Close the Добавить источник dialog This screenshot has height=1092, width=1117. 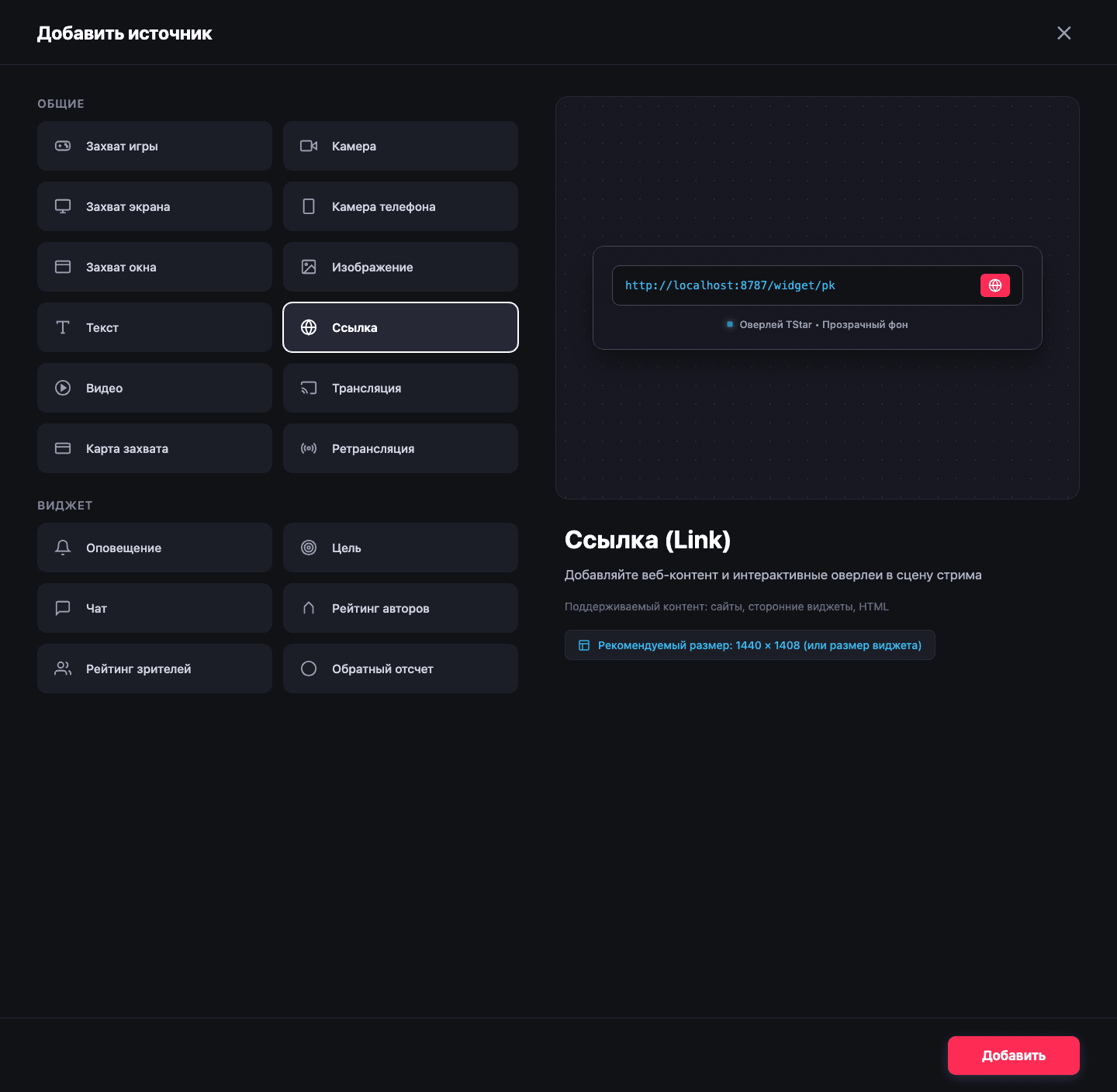(x=1064, y=33)
